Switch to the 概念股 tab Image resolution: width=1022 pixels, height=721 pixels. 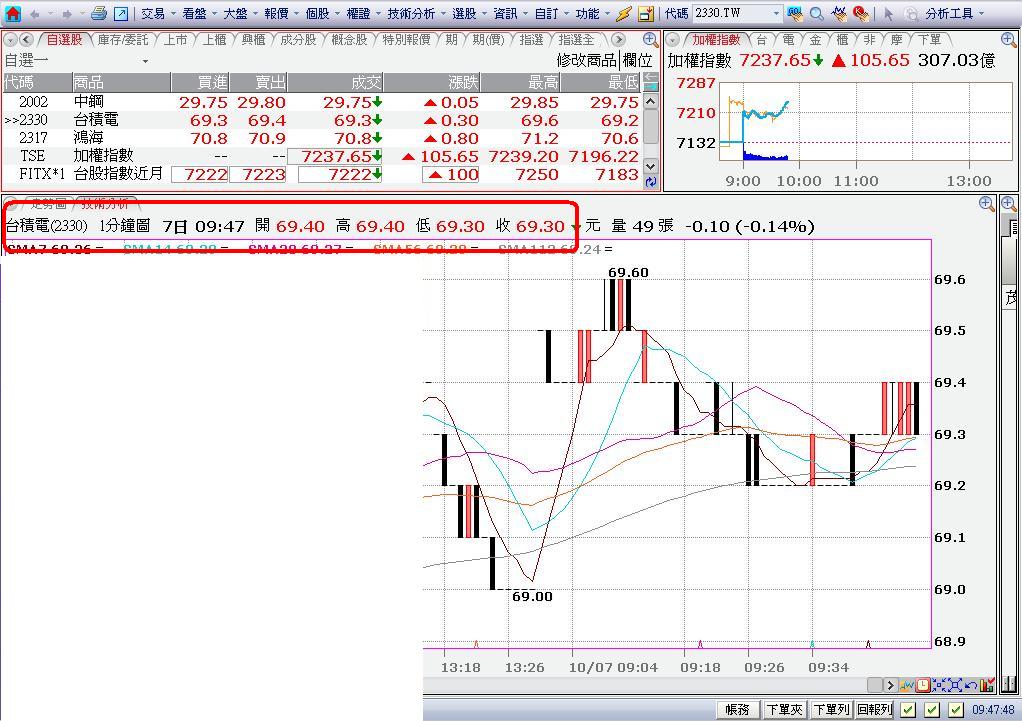pos(349,40)
